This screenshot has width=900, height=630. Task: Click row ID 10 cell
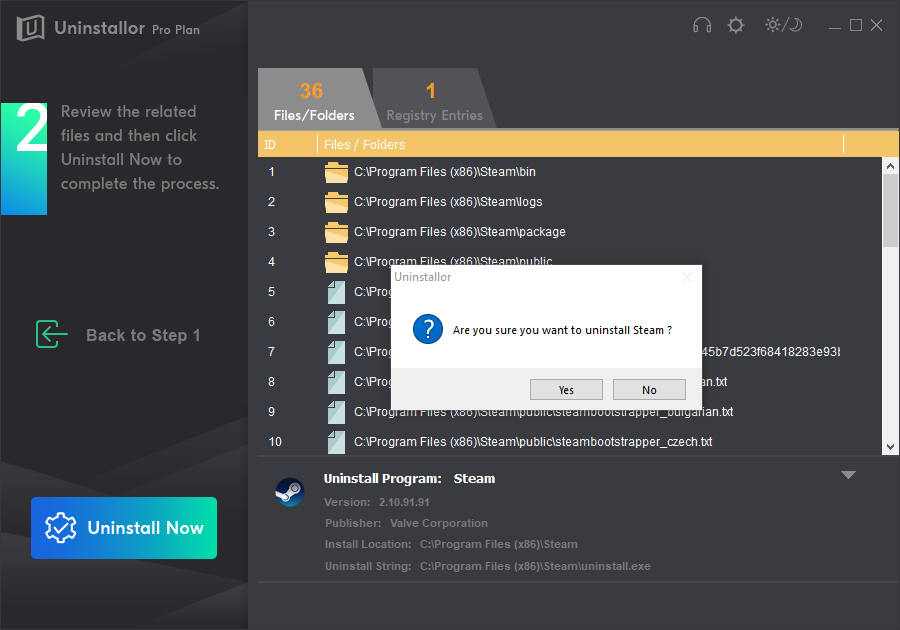click(275, 442)
